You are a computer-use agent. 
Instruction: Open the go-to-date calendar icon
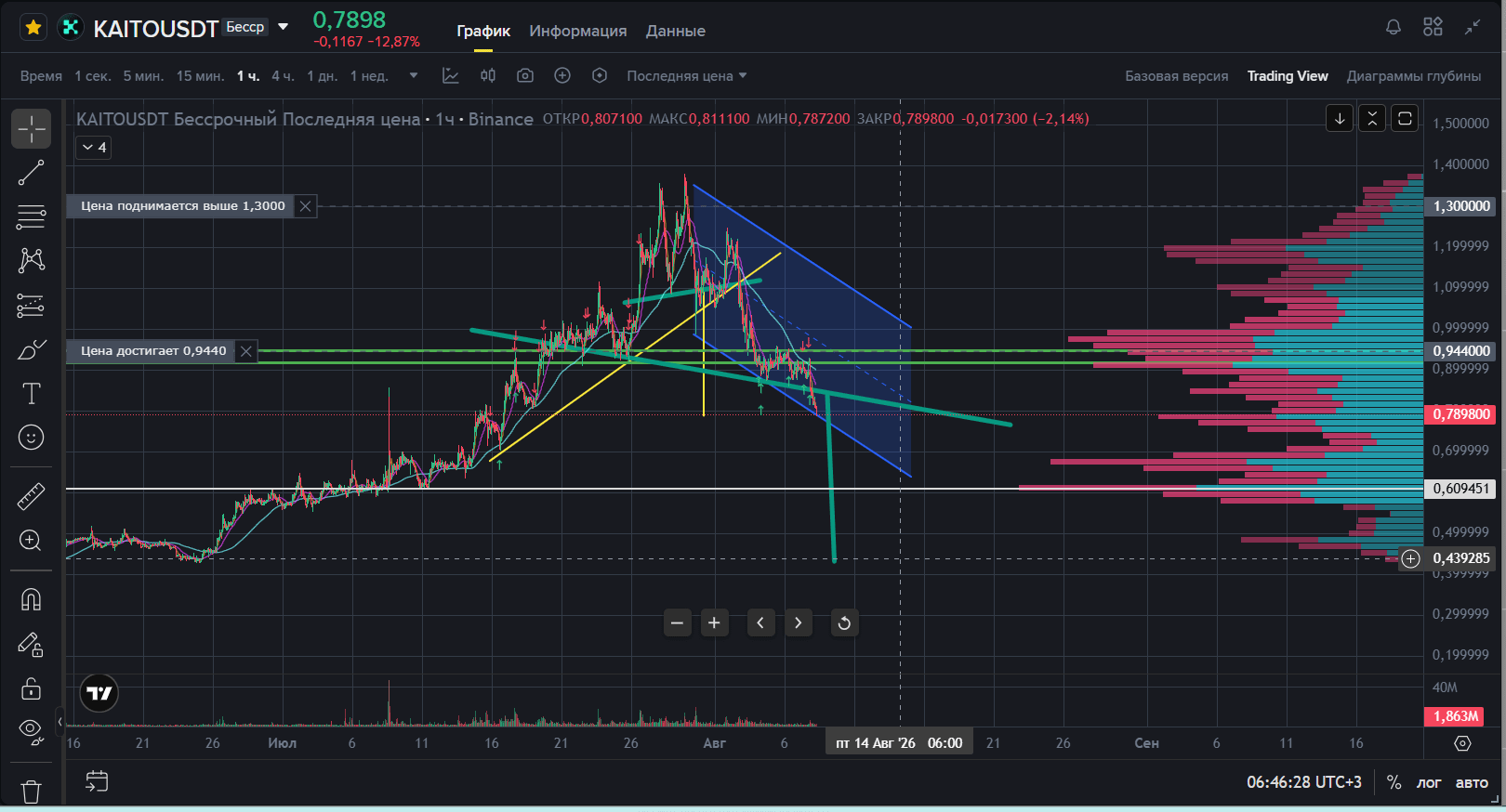coord(97,781)
